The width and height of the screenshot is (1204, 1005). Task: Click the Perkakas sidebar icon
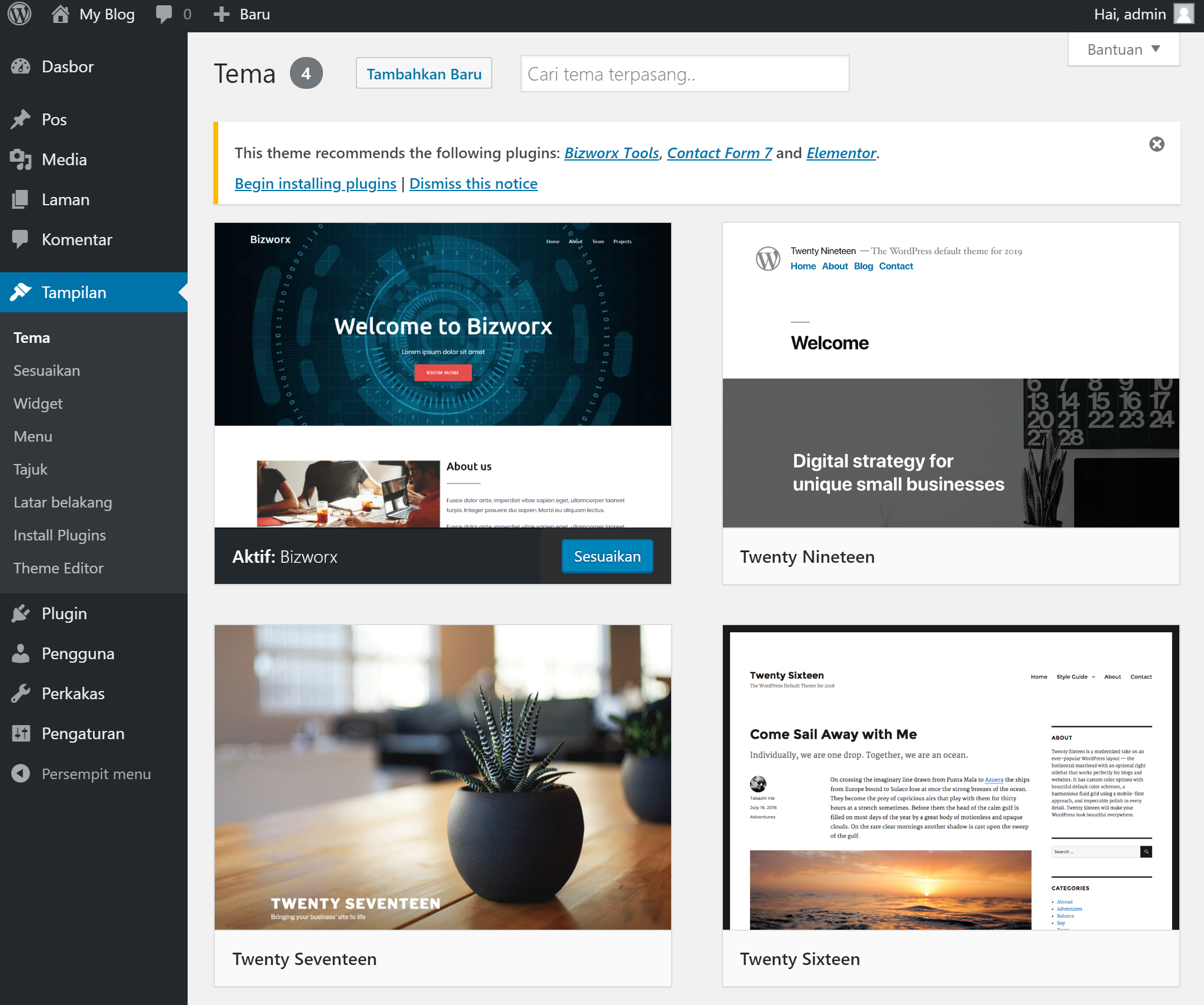[21, 693]
